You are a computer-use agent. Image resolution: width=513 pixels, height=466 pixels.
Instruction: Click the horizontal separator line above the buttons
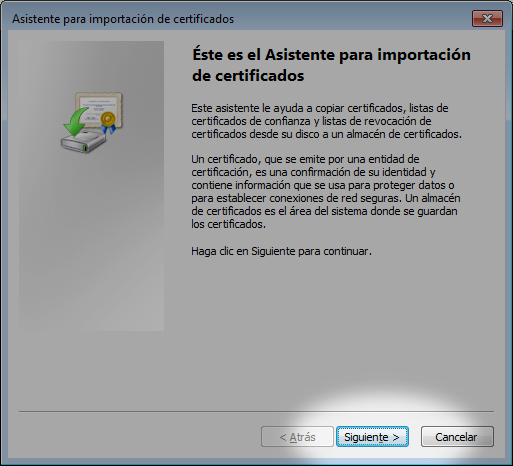coord(256,411)
